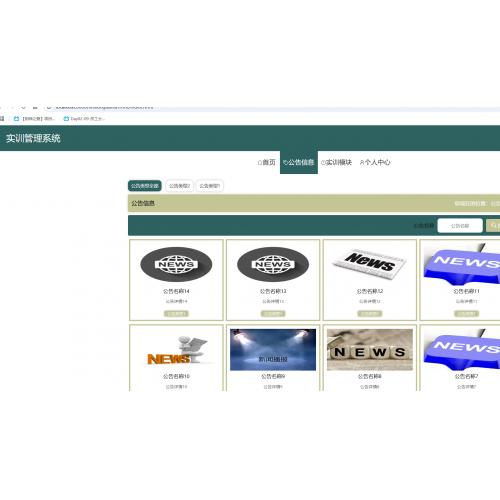Select the 公告类型2 filter tab

tap(179, 186)
